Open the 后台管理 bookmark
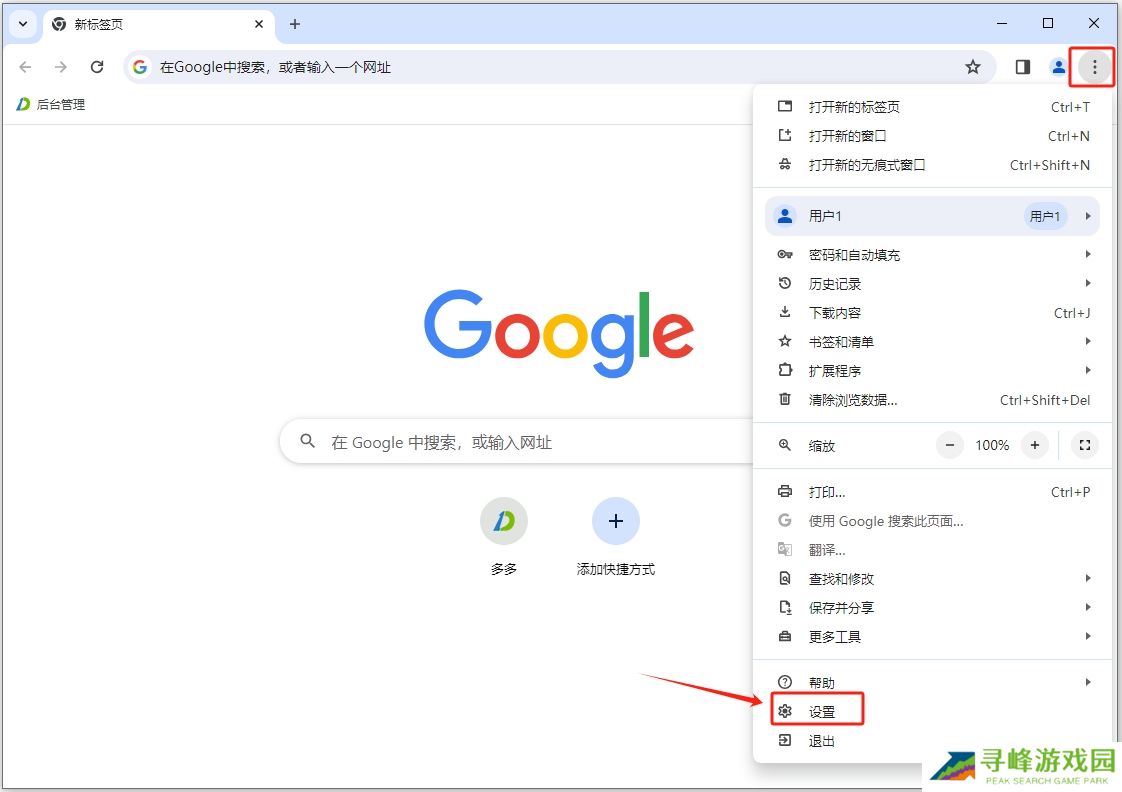The width and height of the screenshot is (1122, 792). click(x=52, y=104)
